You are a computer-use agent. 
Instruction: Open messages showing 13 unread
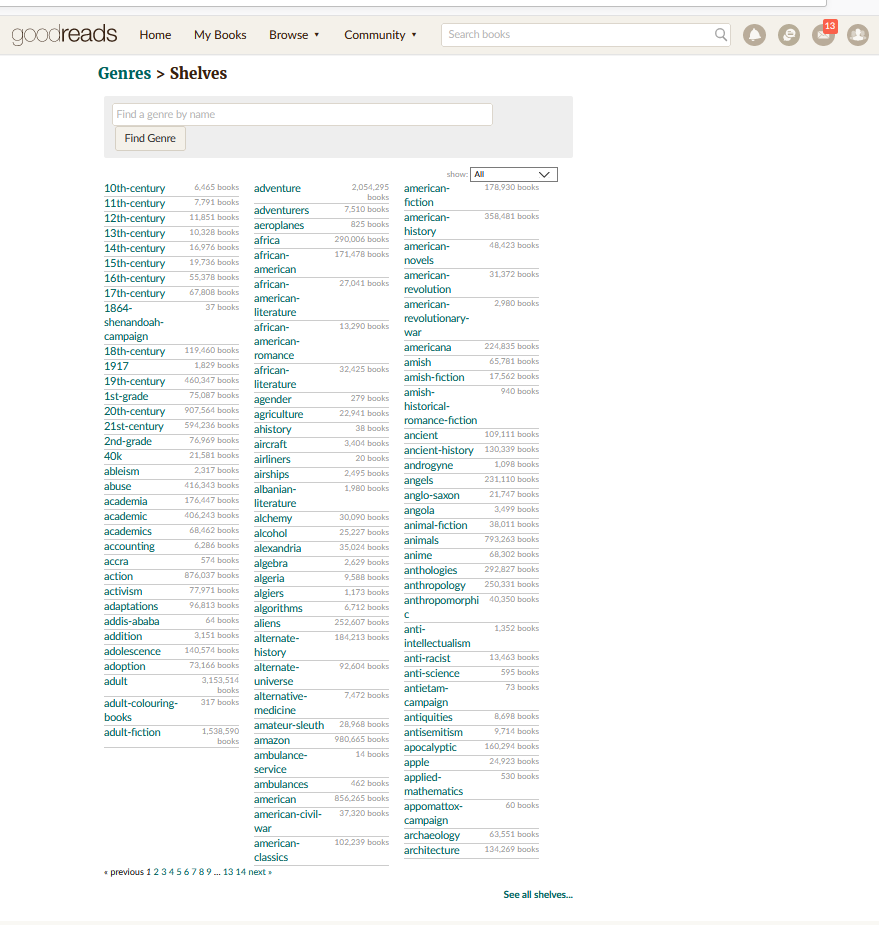[x=822, y=35]
